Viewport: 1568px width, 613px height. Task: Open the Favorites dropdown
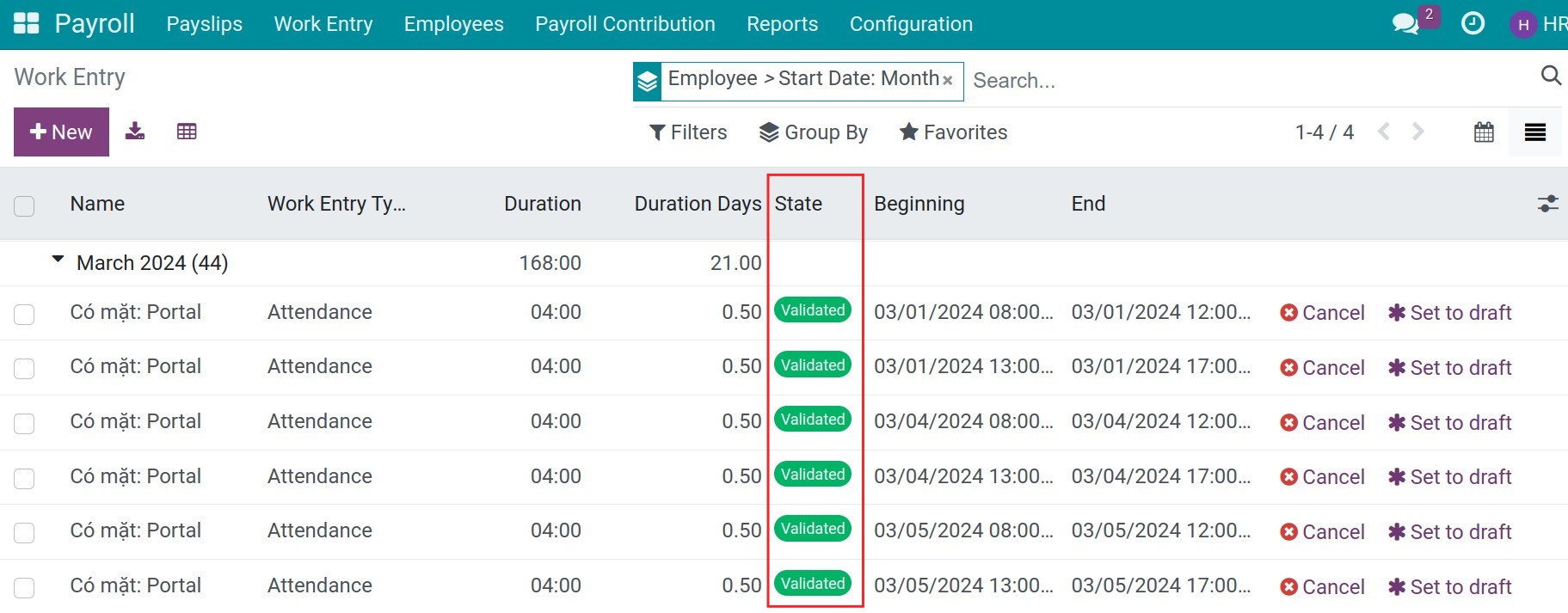click(x=953, y=132)
